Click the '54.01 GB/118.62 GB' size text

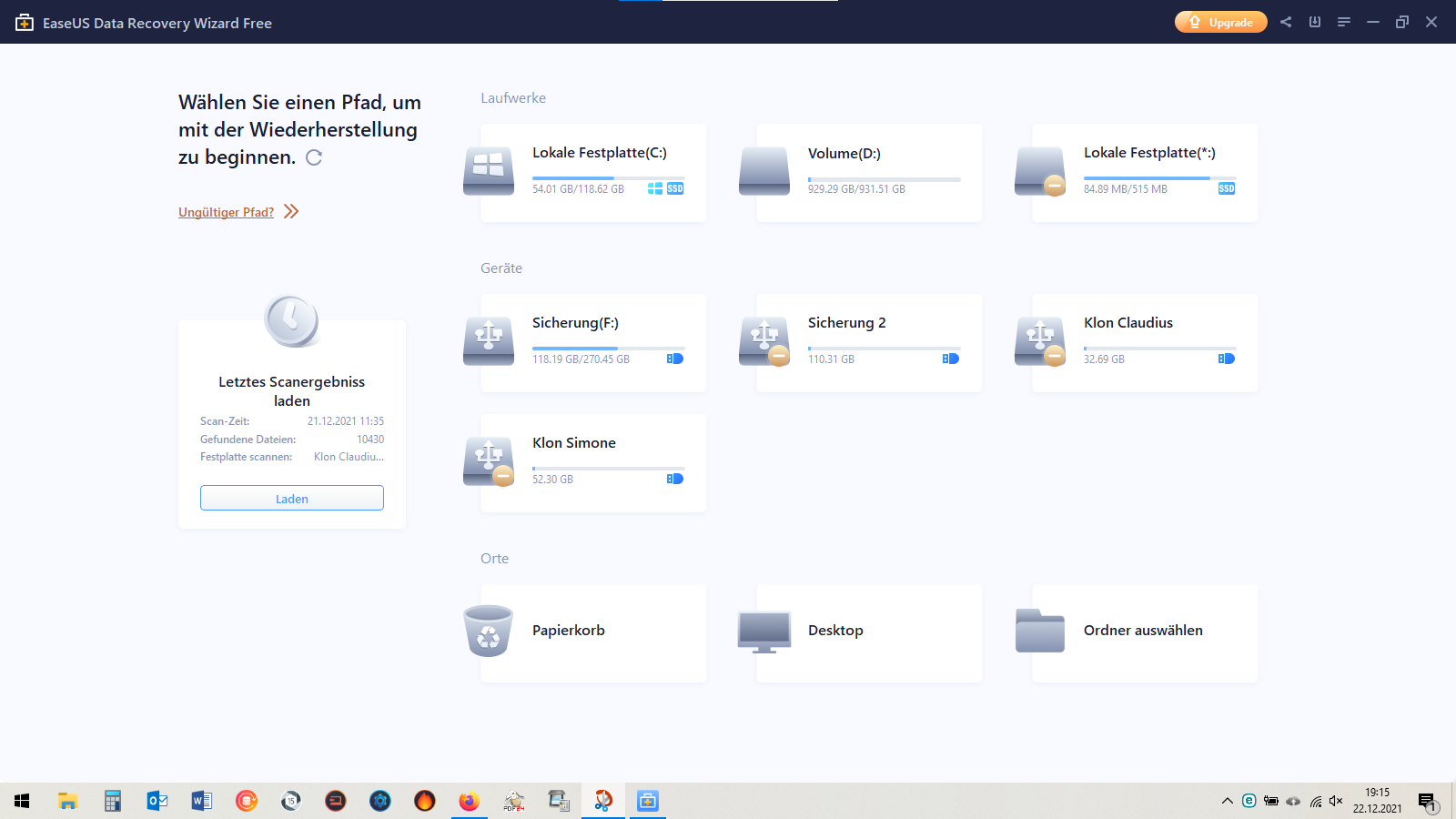click(x=578, y=189)
